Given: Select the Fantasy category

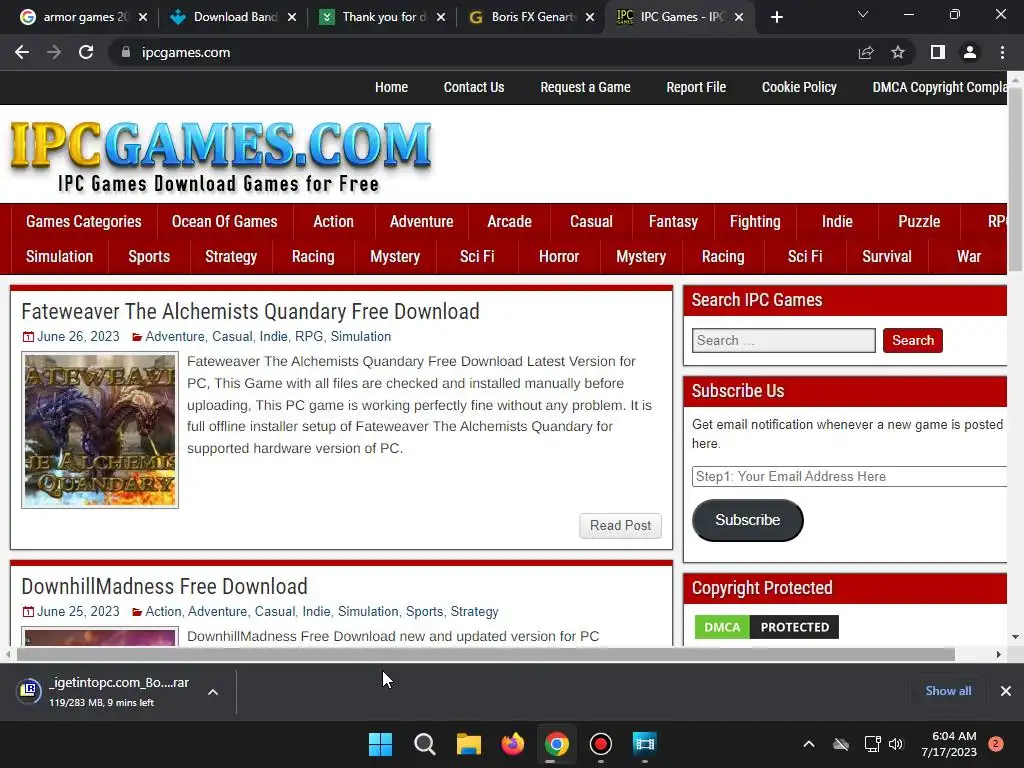Looking at the screenshot, I should point(673,221).
